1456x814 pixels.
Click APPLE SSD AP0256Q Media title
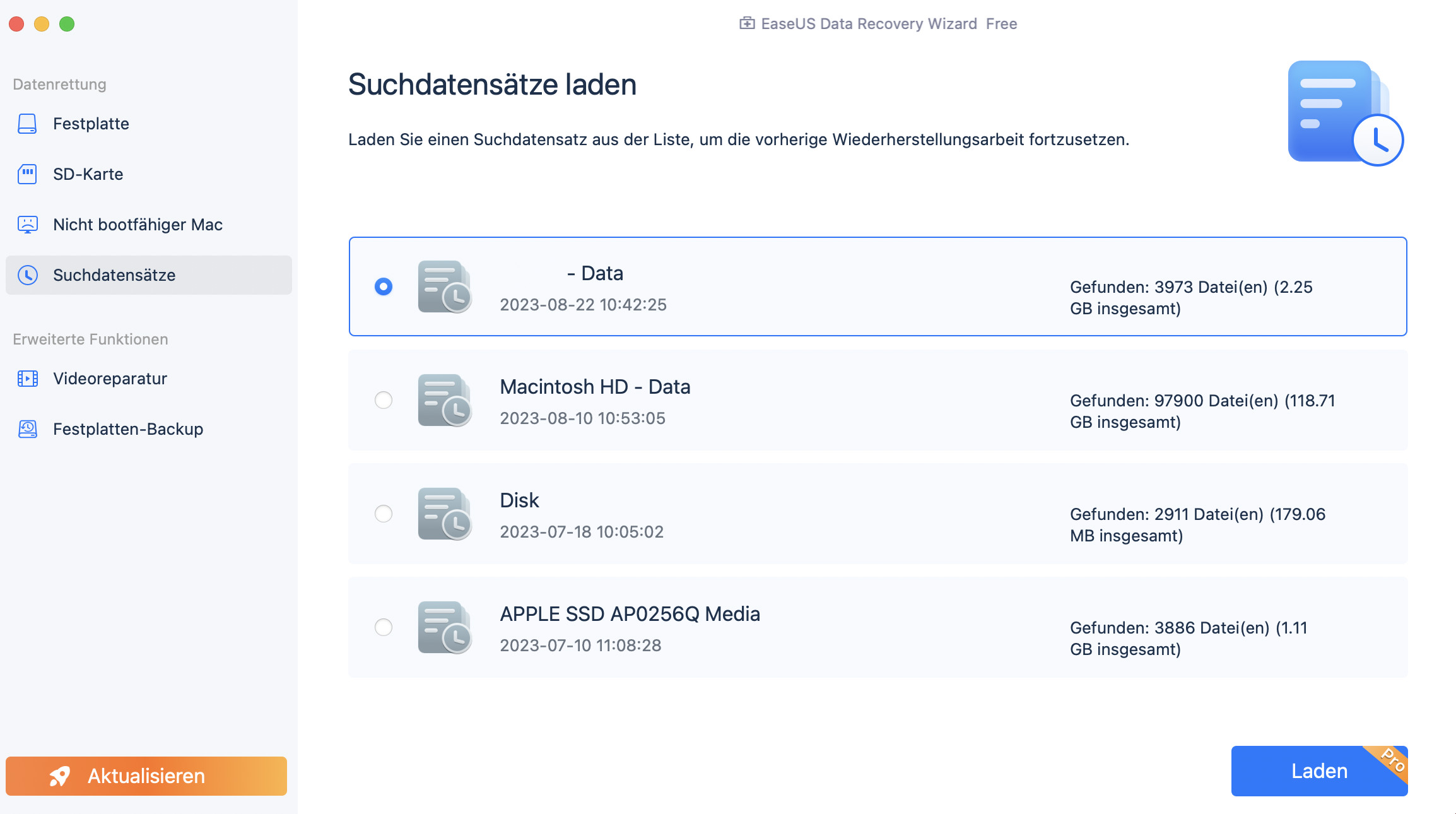tap(630, 614)
